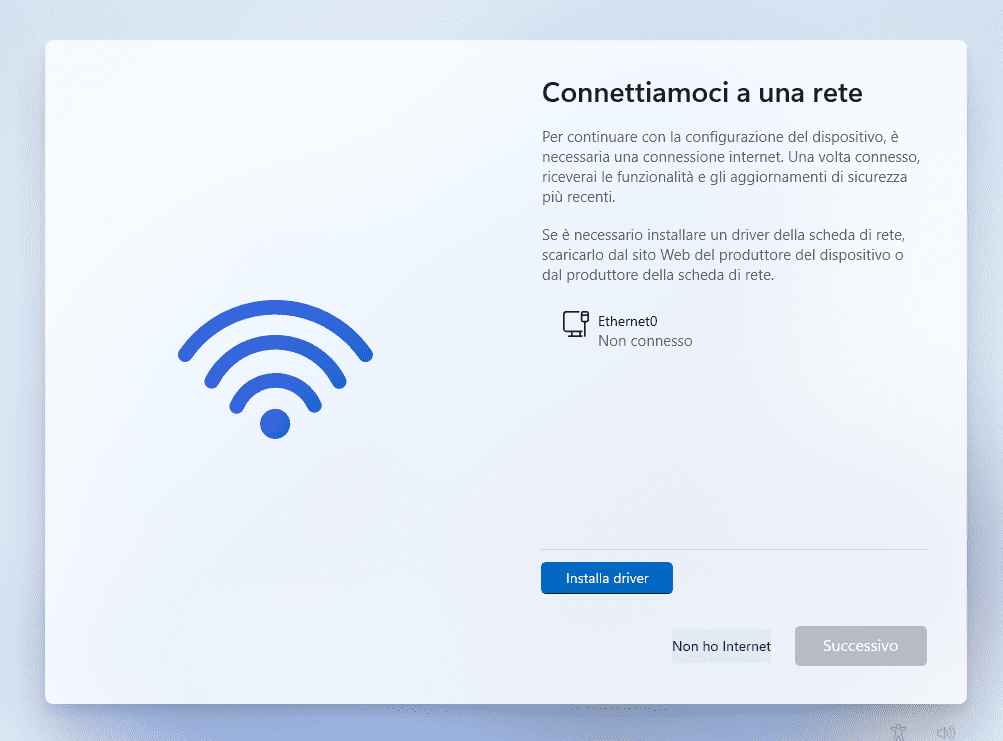The image size is (1003, 741).
Task: Click the Non connesso status text
Action: point(645,341)
